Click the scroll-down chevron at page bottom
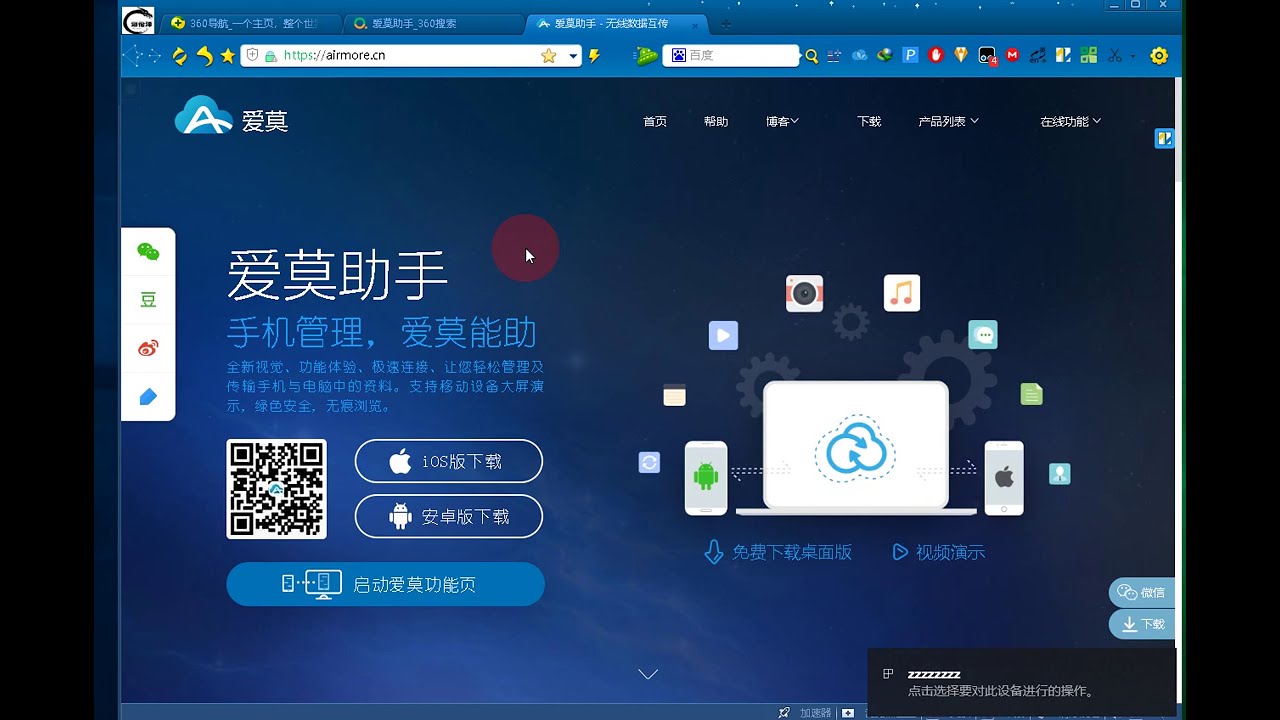The width and height of the screenshot is (1280, 720). coord(648,674)
